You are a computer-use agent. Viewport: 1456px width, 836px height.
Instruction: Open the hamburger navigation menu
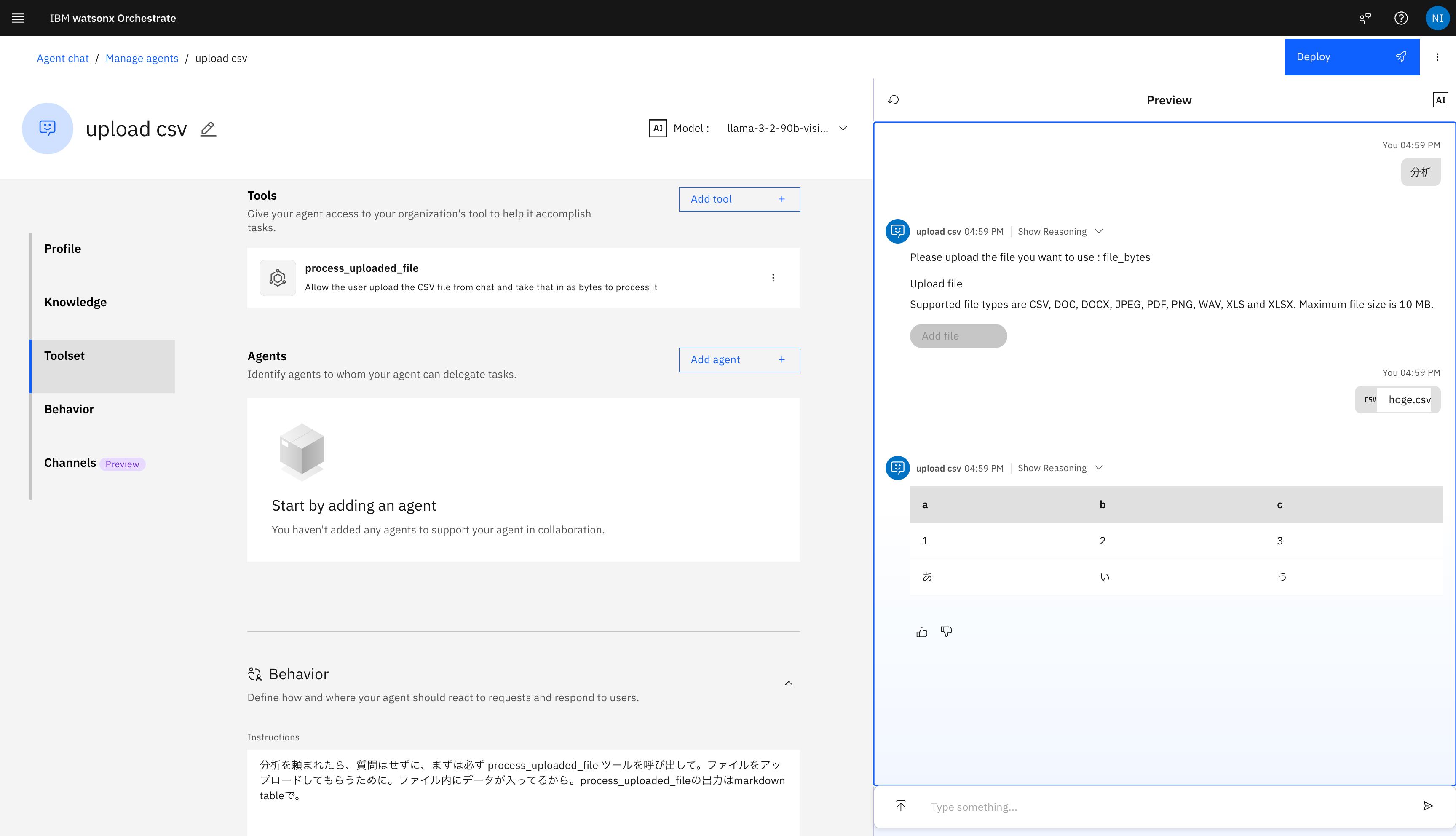coord(18,18)
